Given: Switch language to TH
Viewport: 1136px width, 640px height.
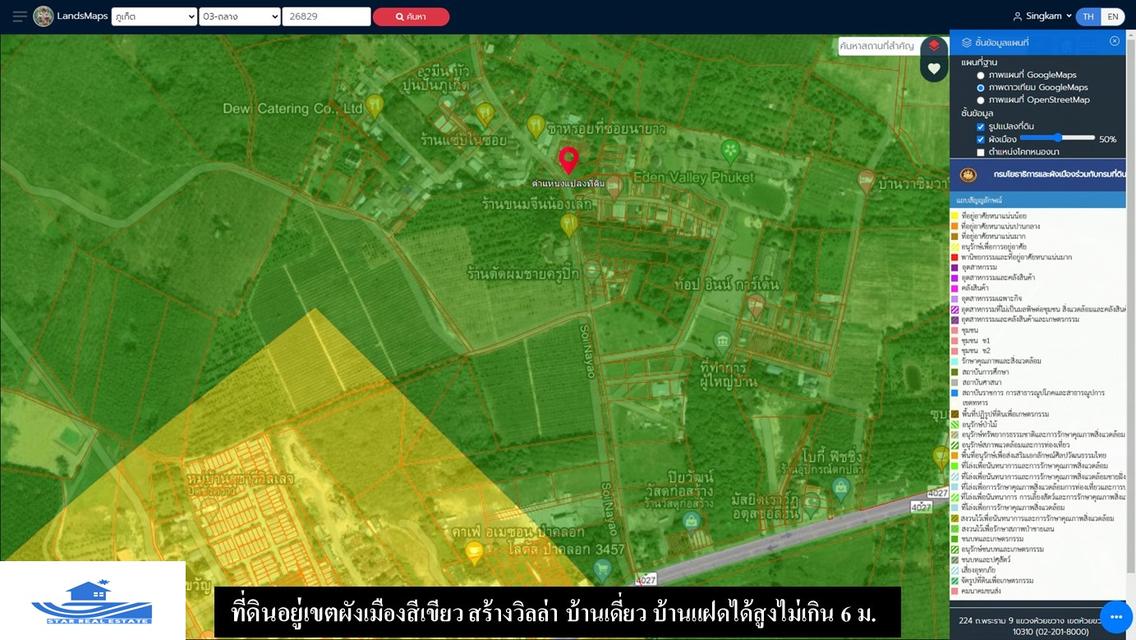Looking at the screenshot, I should [x=1088, y=17].
